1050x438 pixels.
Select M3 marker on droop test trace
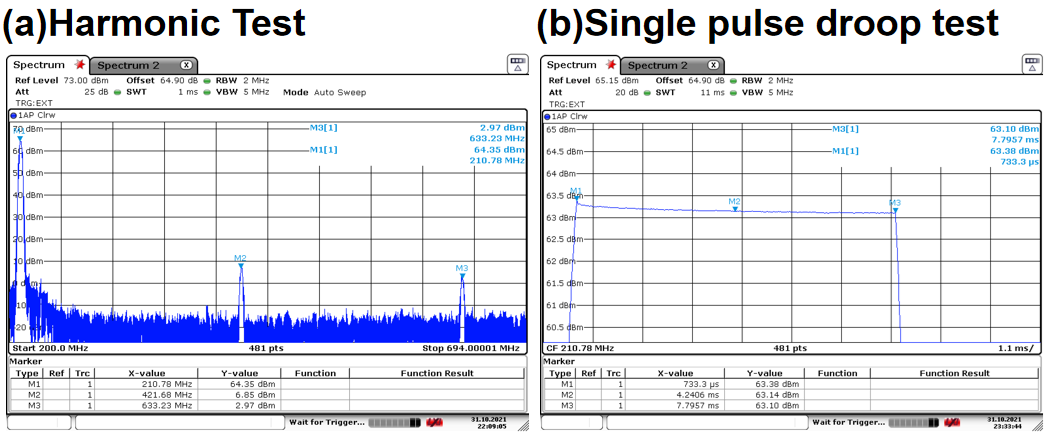pos(895,210)
